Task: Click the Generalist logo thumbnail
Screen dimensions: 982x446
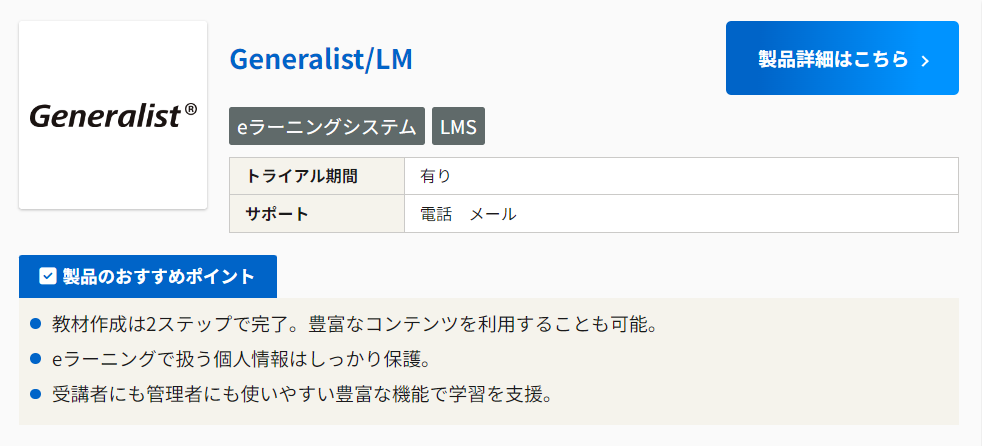Action: (113, 115)
